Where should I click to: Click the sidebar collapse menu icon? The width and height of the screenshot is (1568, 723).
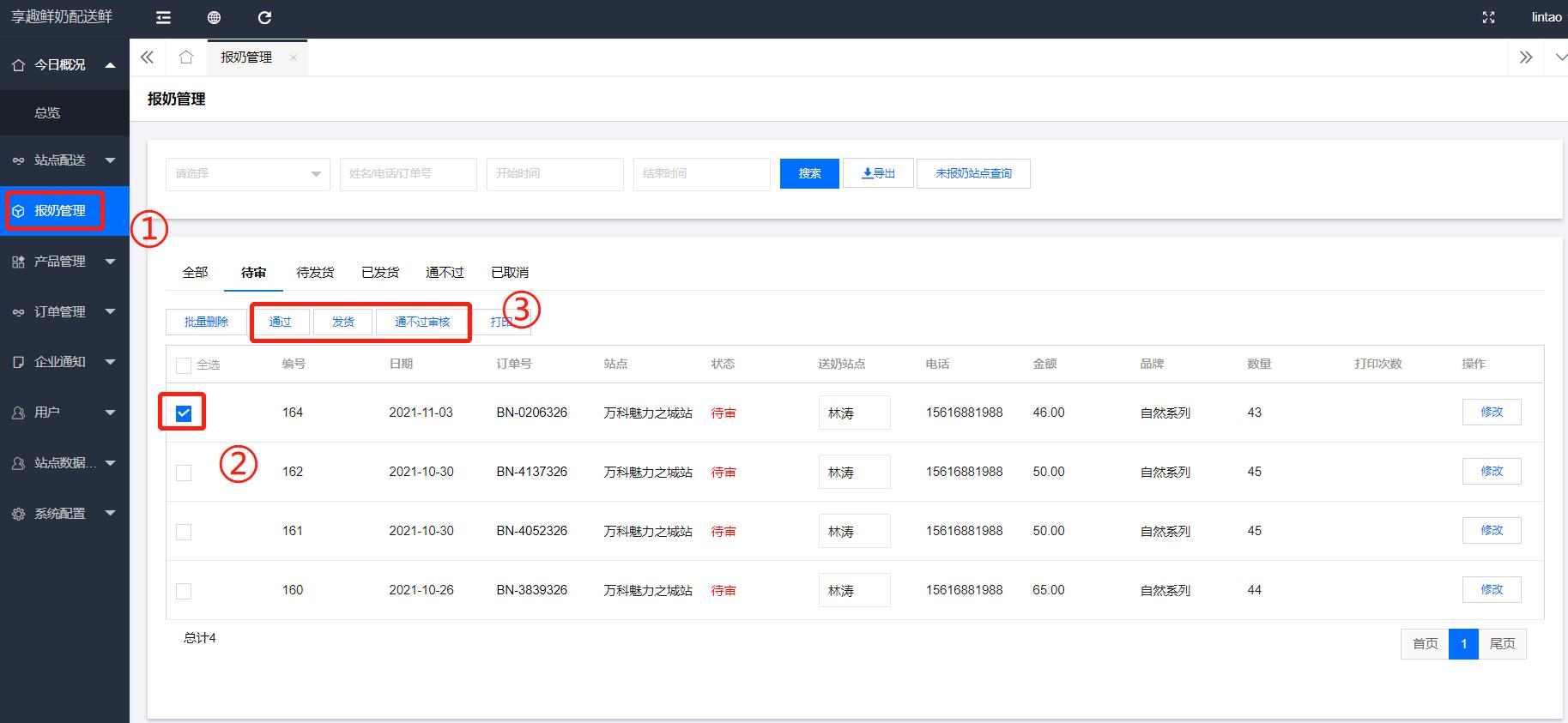pos(163,18)
